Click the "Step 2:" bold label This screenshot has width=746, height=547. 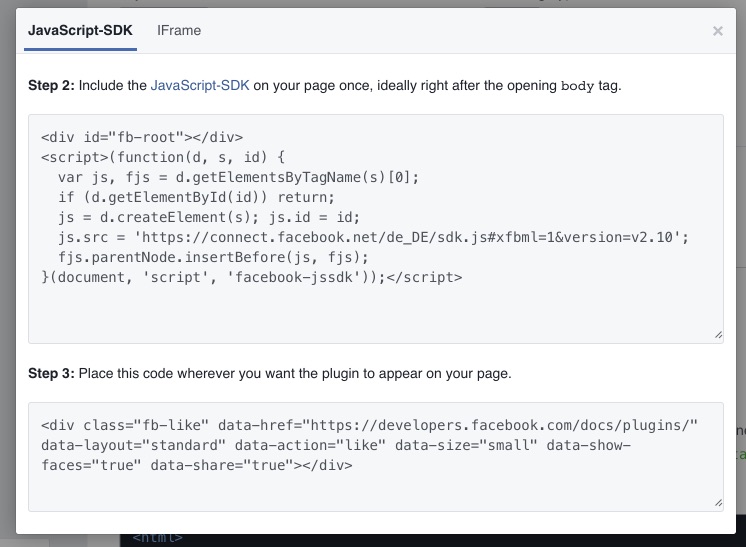pos(51,86)
